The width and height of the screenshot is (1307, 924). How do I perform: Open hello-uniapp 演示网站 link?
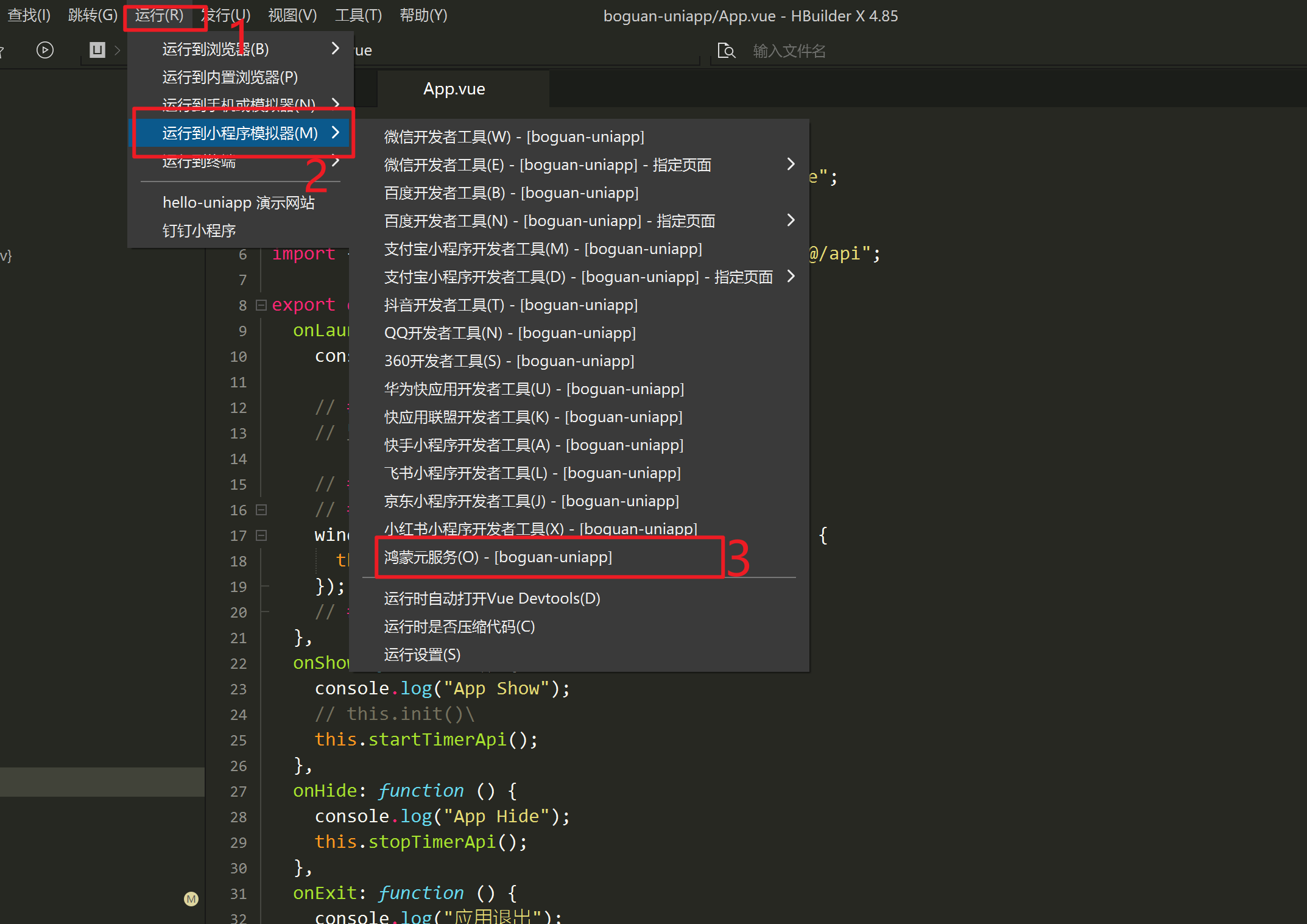pyautogui.click(x=238, y=203)
